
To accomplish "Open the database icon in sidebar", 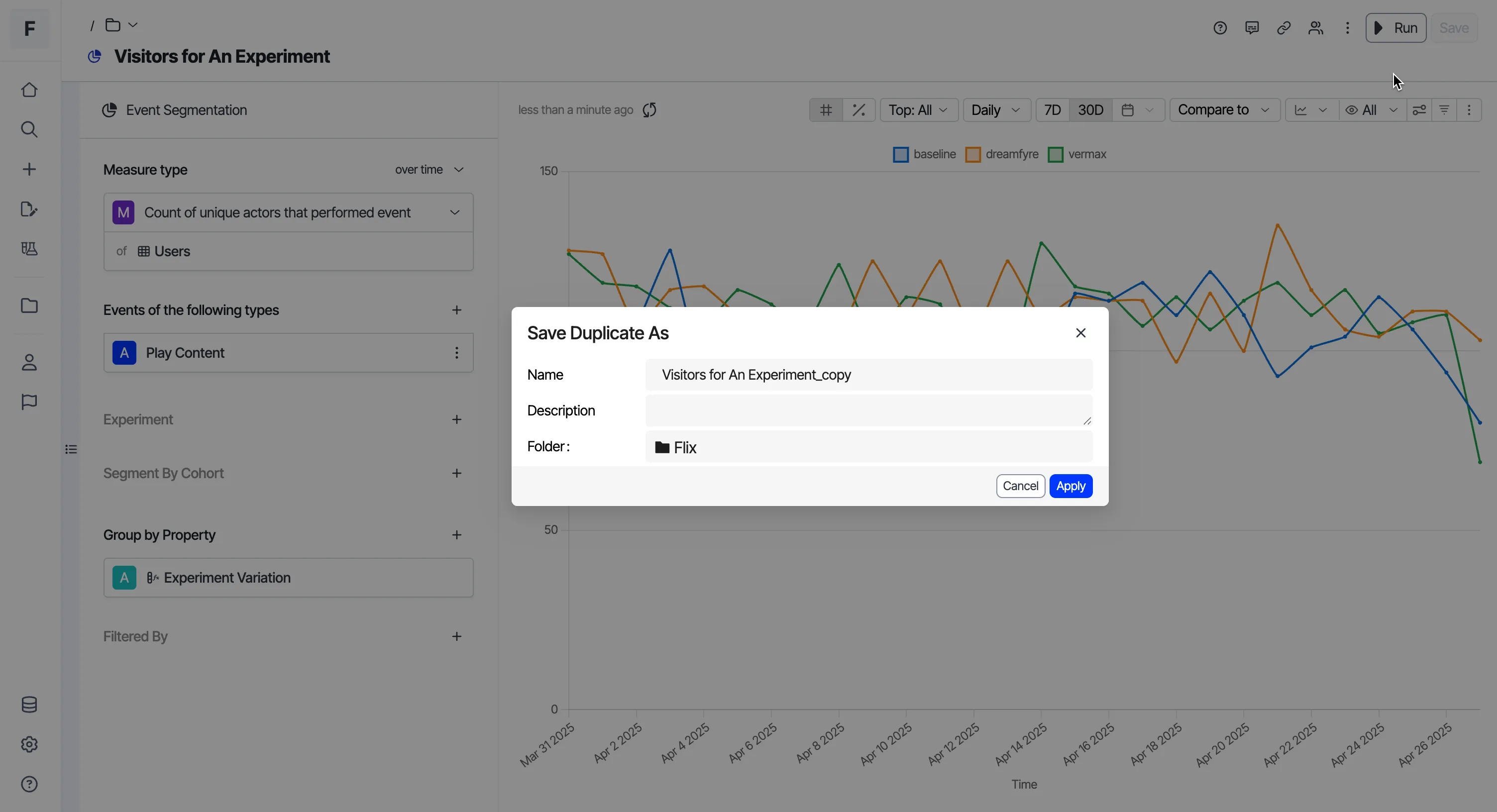I will [29, 705].
